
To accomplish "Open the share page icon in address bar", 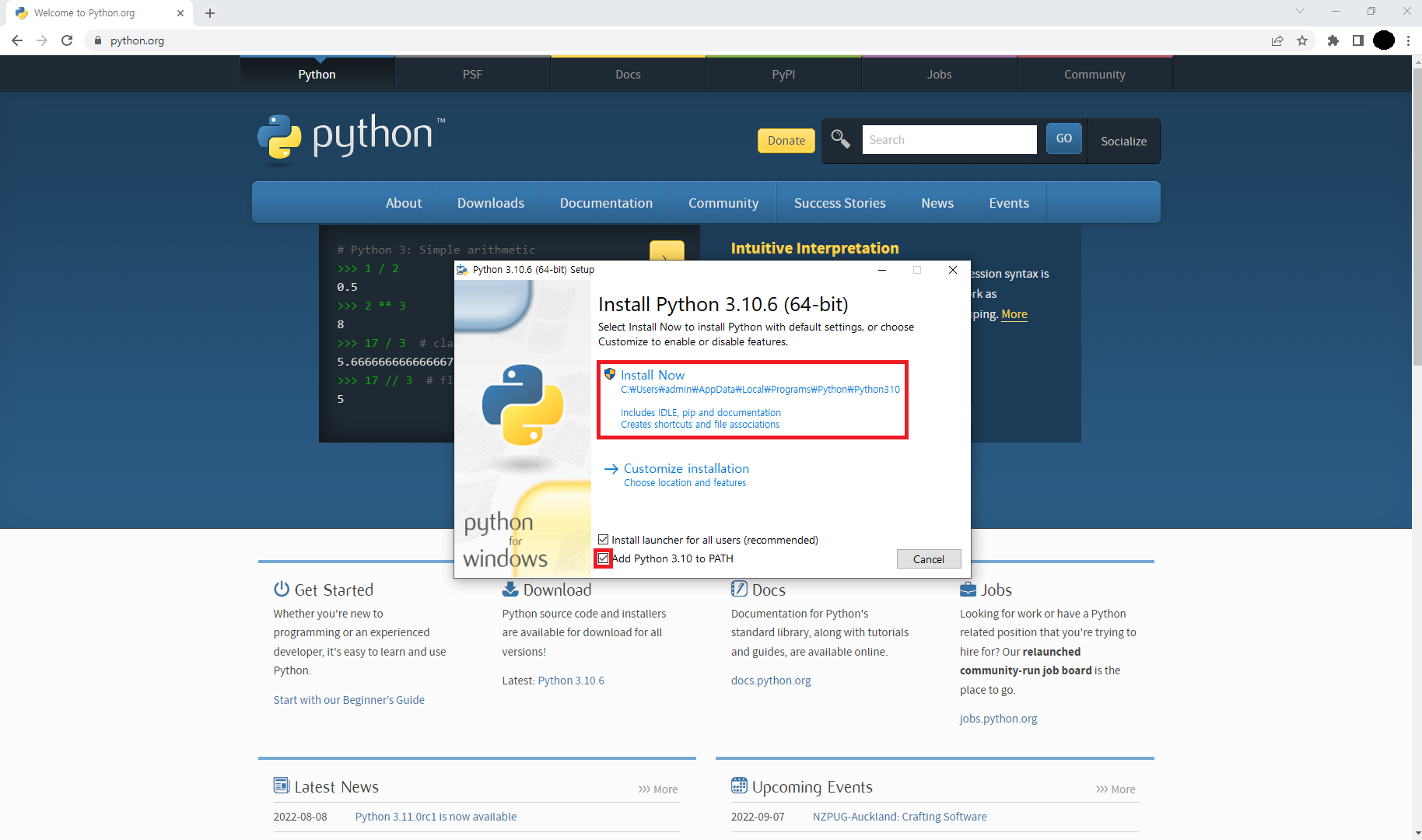I will (1277, 40).
